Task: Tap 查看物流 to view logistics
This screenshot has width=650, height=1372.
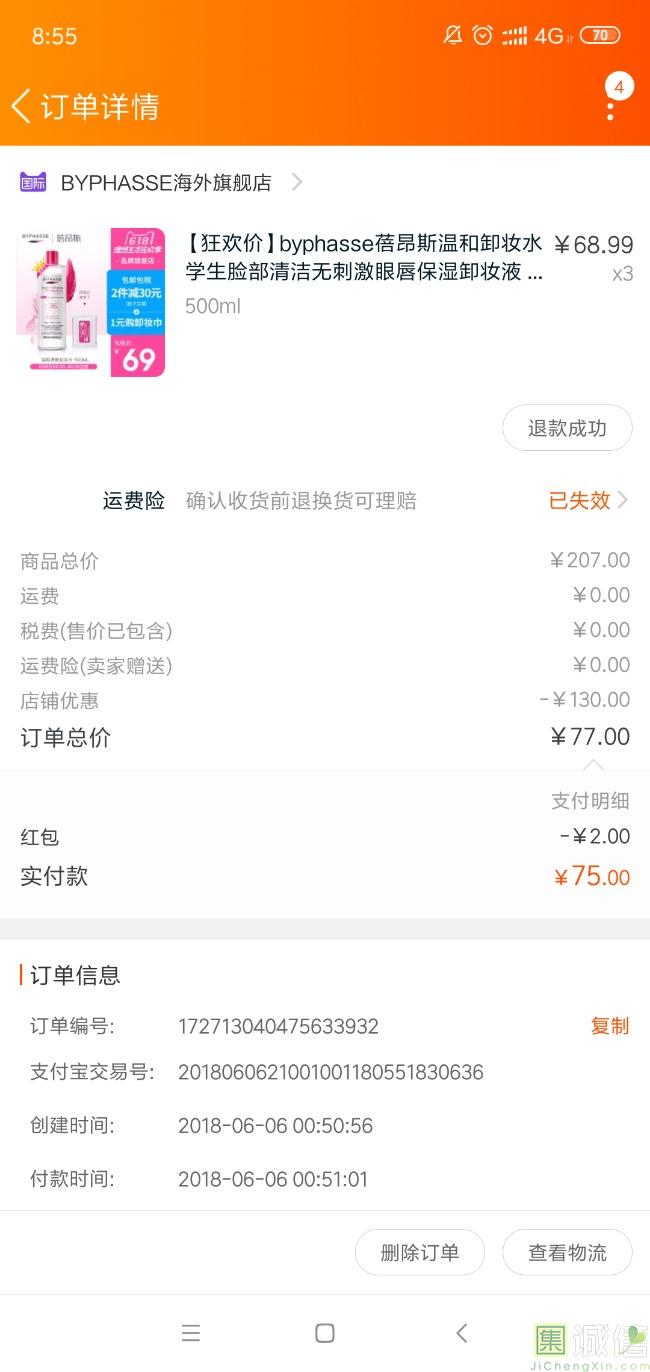Action: (567, 1252)
